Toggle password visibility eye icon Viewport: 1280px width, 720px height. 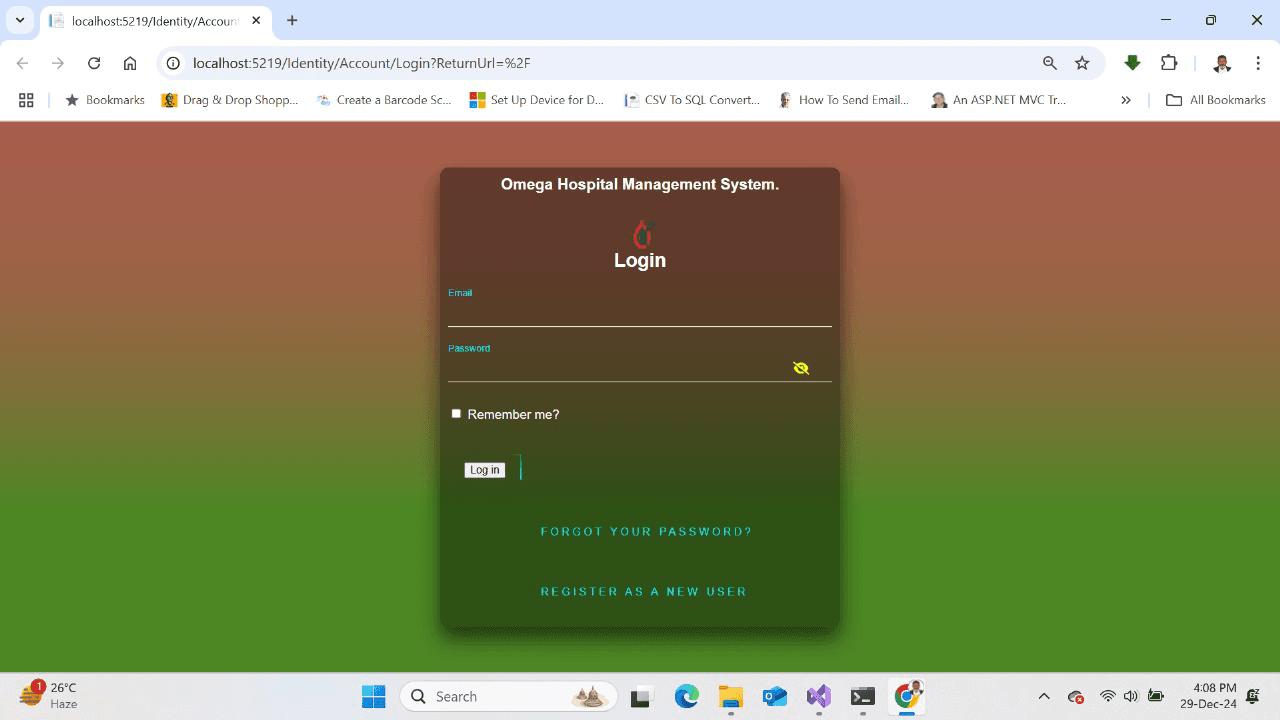point(801,368)
